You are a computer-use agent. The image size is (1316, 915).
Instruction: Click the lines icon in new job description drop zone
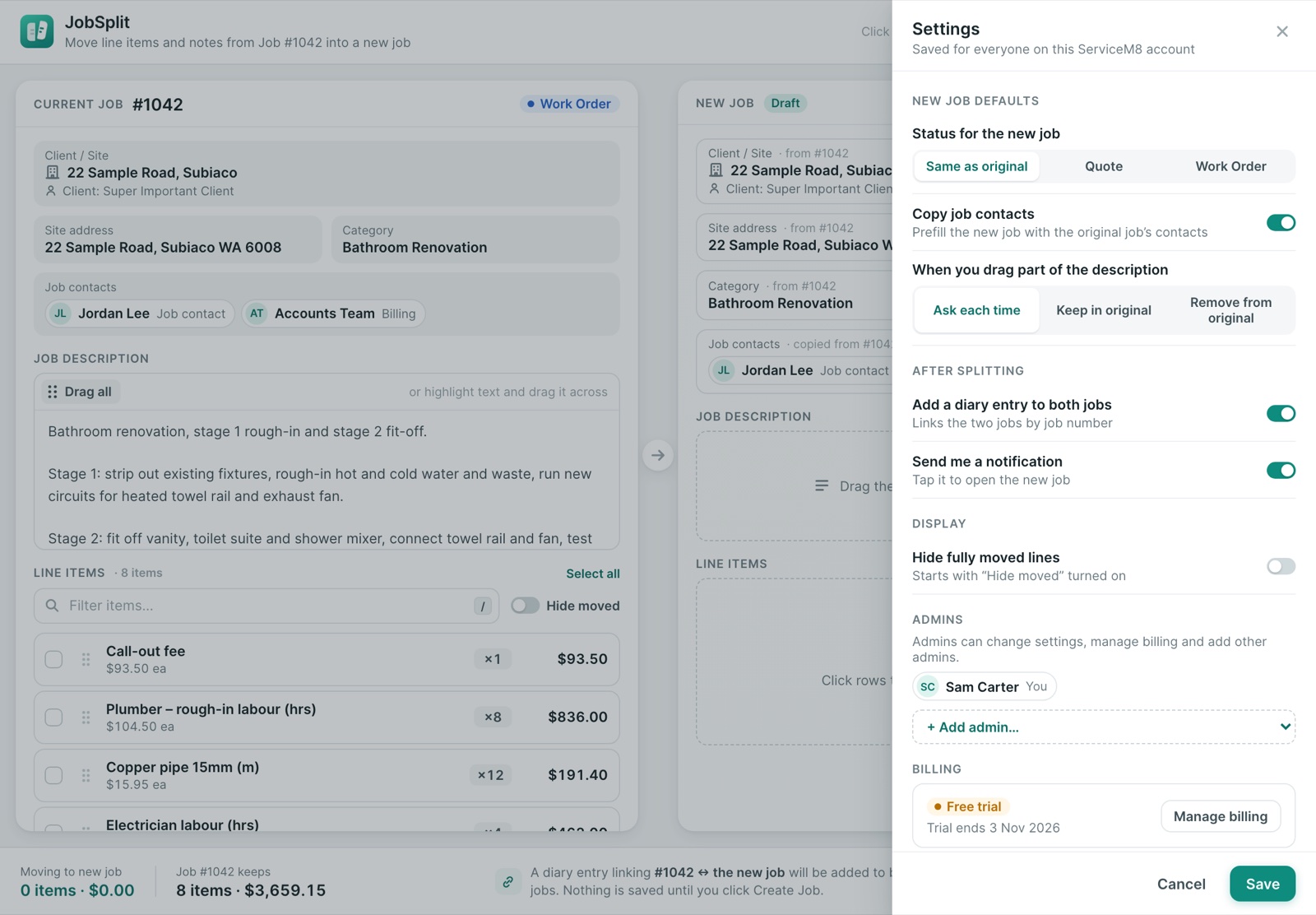[822, 485]
